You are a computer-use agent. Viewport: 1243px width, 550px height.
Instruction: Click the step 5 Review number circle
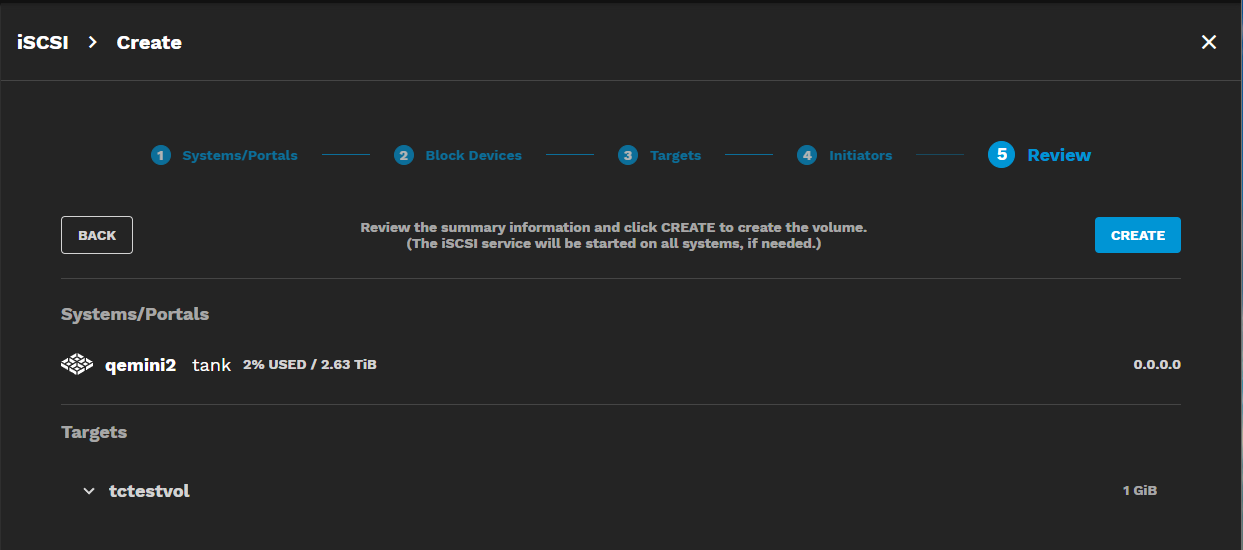[1002, 154]
